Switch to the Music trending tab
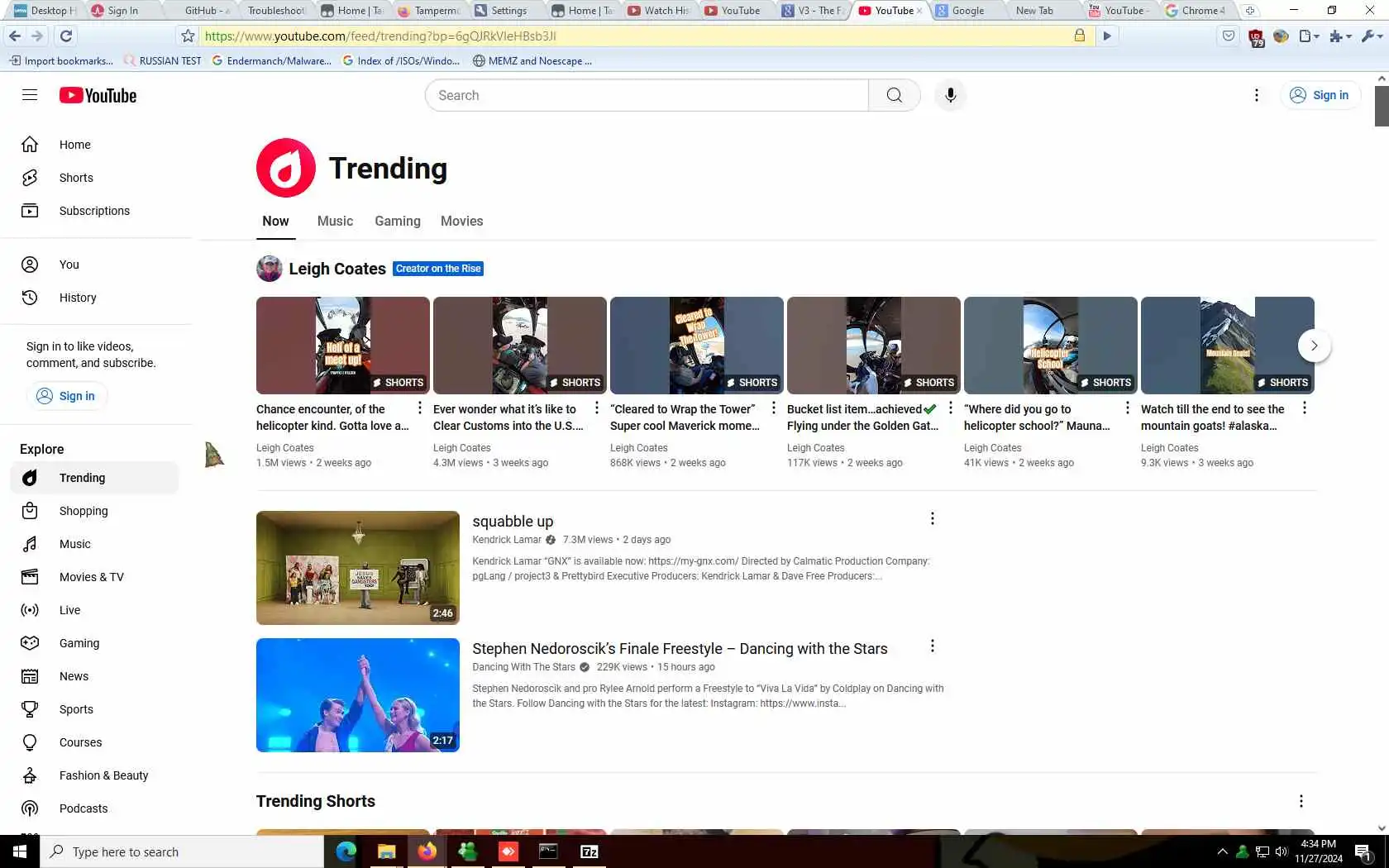The image size is (1389, 868). [335, 222]
